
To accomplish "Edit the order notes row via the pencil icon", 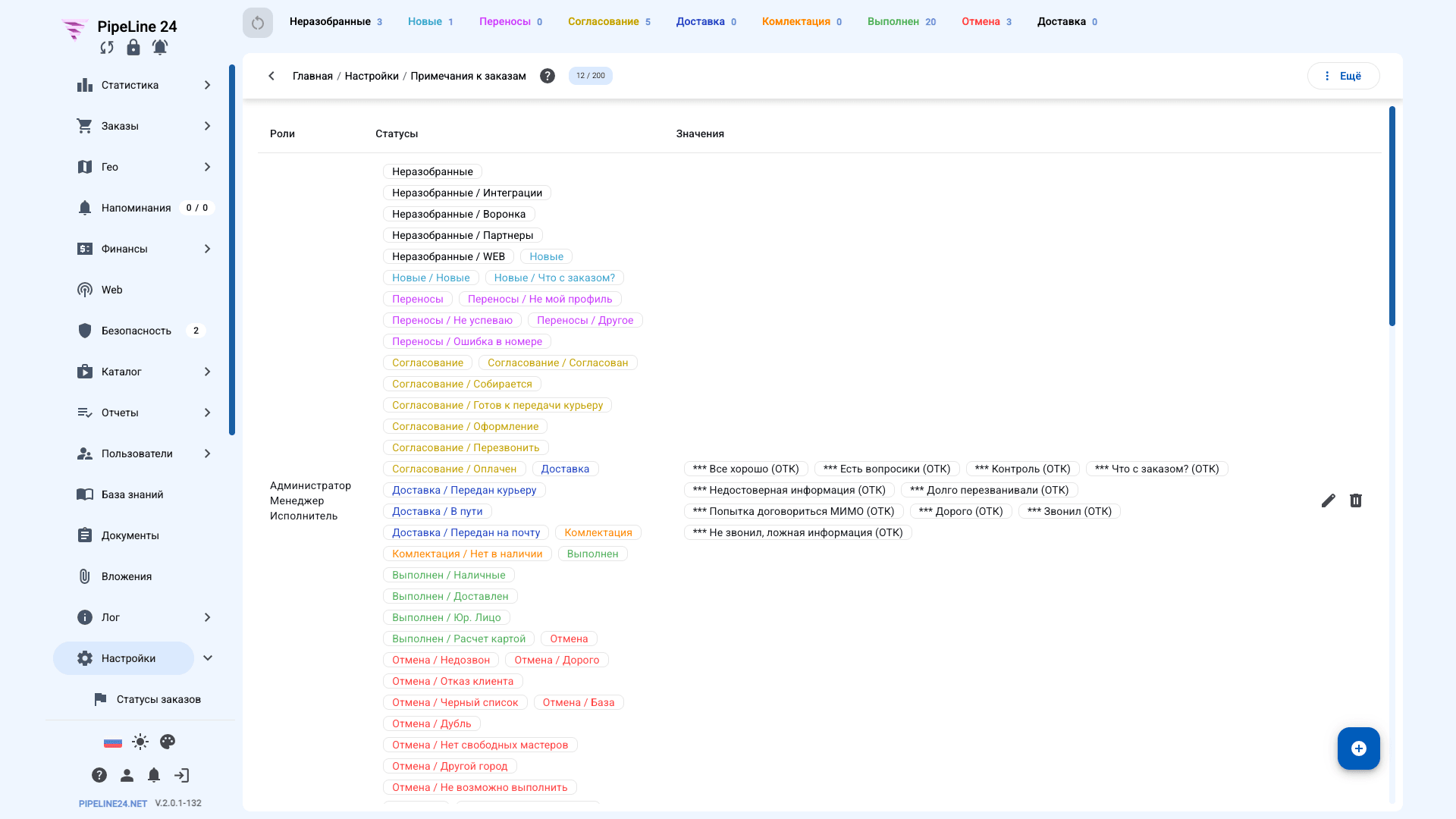I will [1329, 500].
